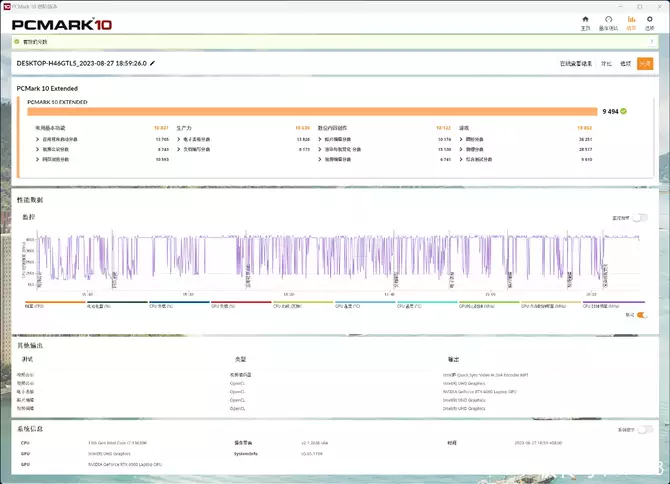
Task: Select the tan GPU memory clock legend
Action: coord(551,304)
